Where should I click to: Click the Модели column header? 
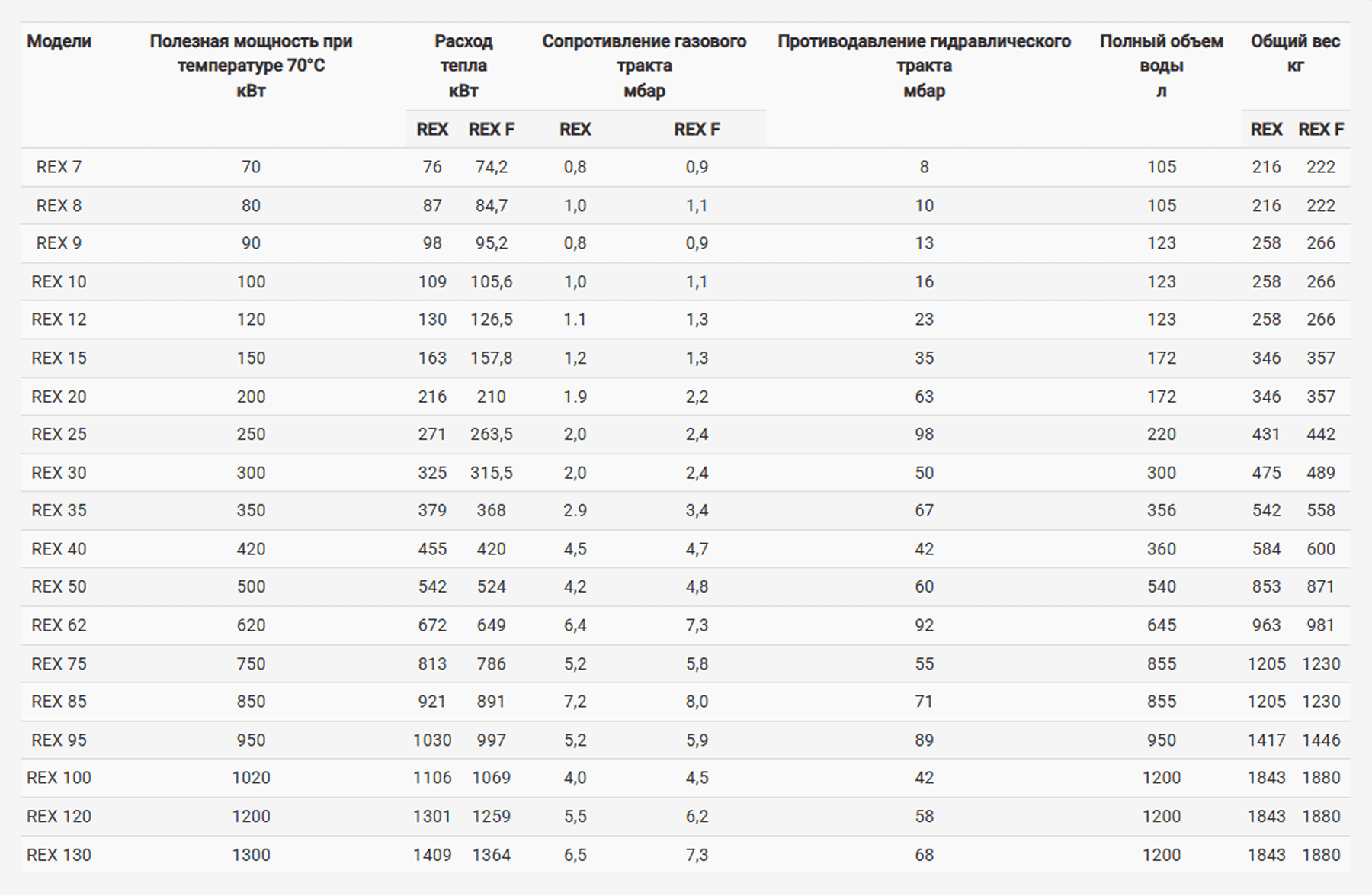pos(59,41)
